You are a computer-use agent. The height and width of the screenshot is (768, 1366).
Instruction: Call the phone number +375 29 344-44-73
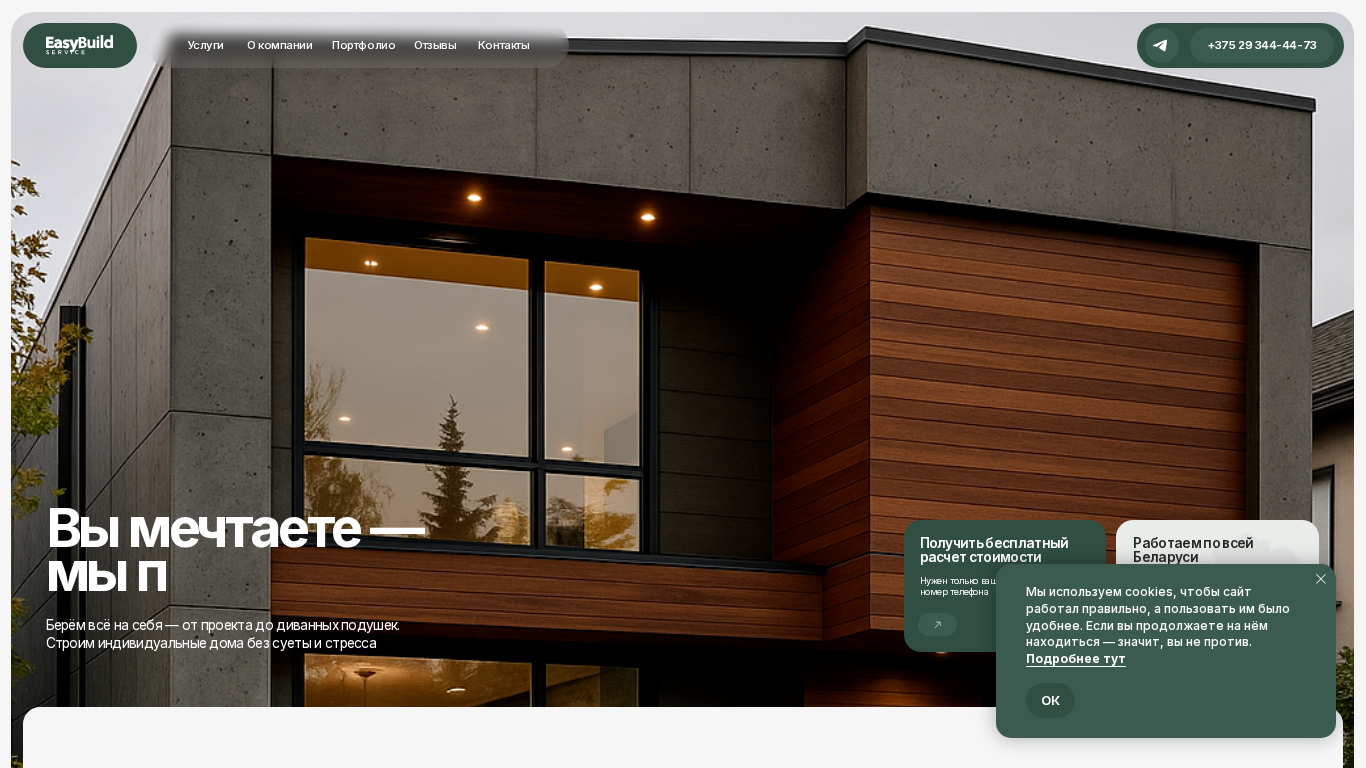pyautogui.click(x=1262, y=45)
